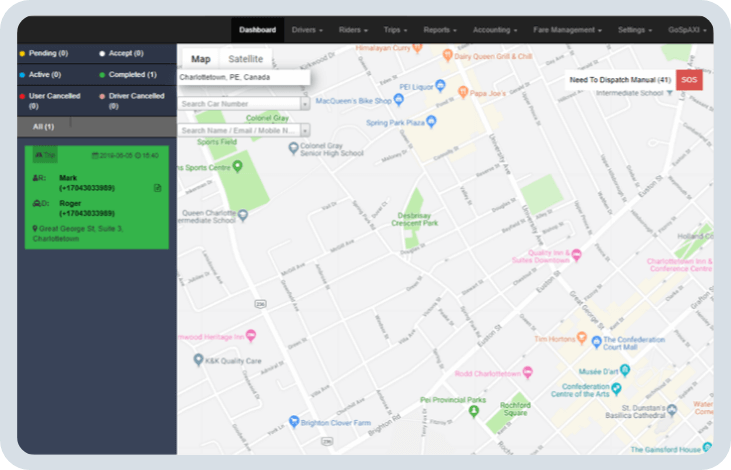The image size is (731, 470).
Task: Click the K&K Quality Care pin
Action: point(199,359)
